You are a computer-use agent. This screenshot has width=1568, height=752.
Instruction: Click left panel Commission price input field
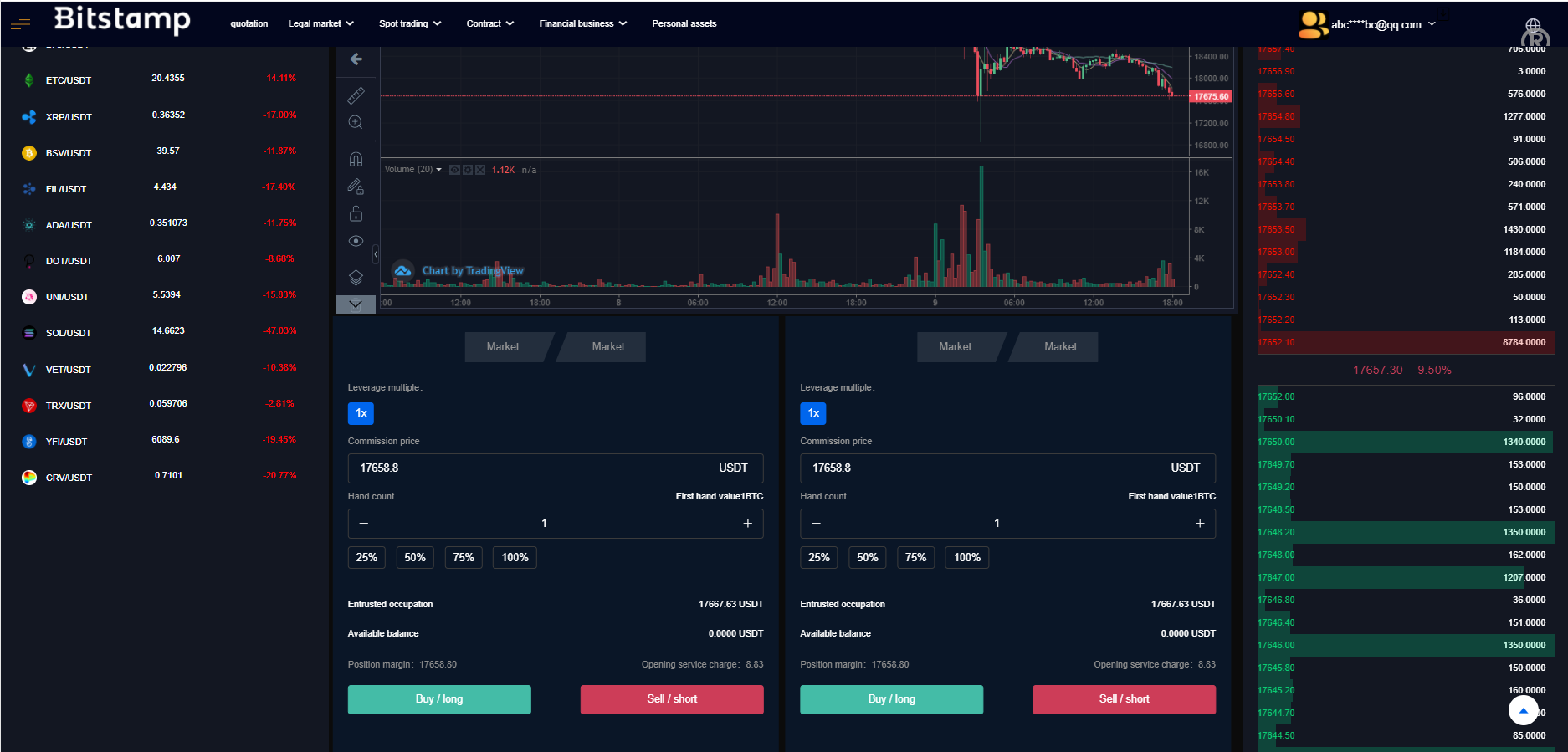[x=527, y=468]
